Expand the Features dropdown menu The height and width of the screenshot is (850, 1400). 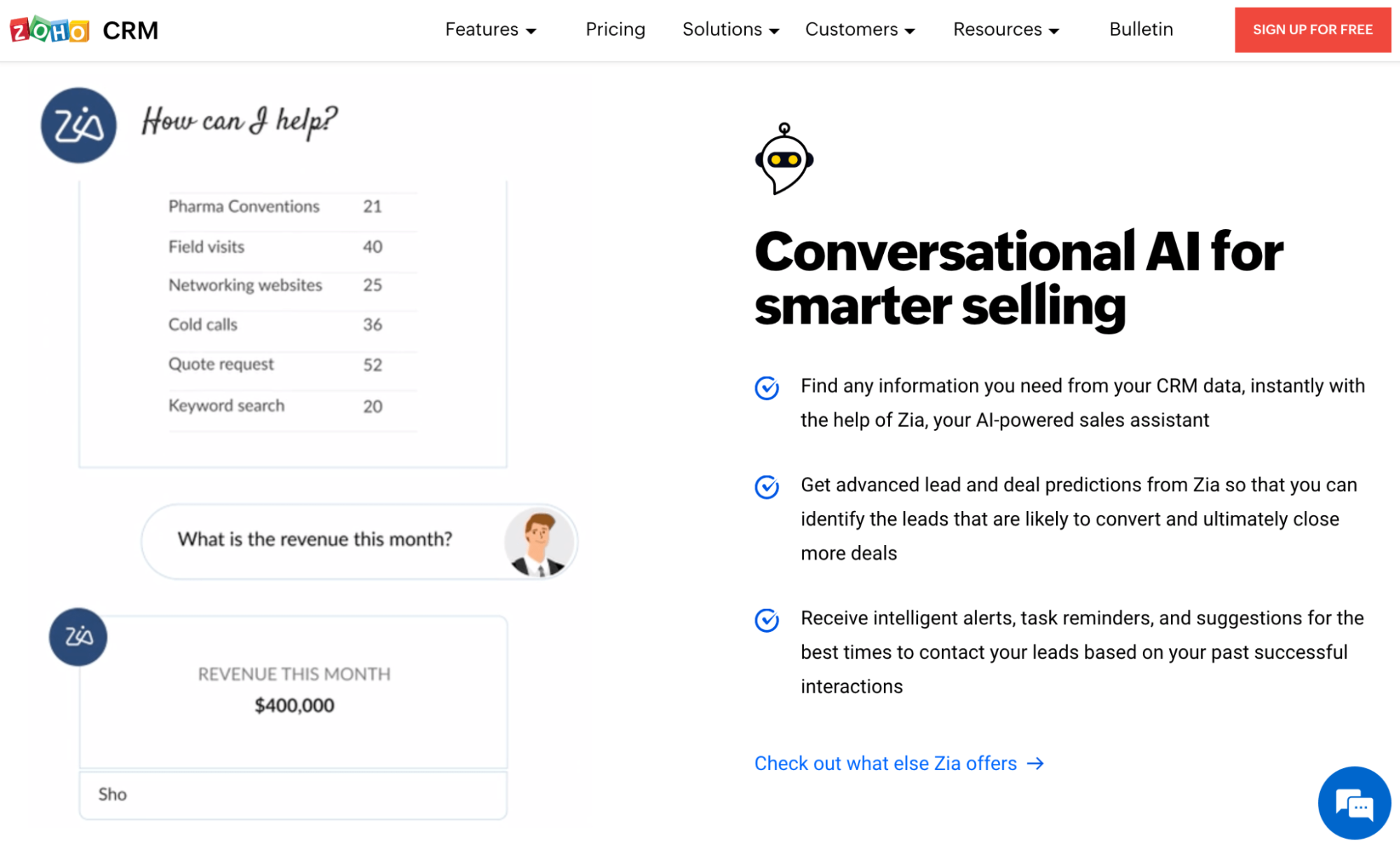(x=491, y=29)
